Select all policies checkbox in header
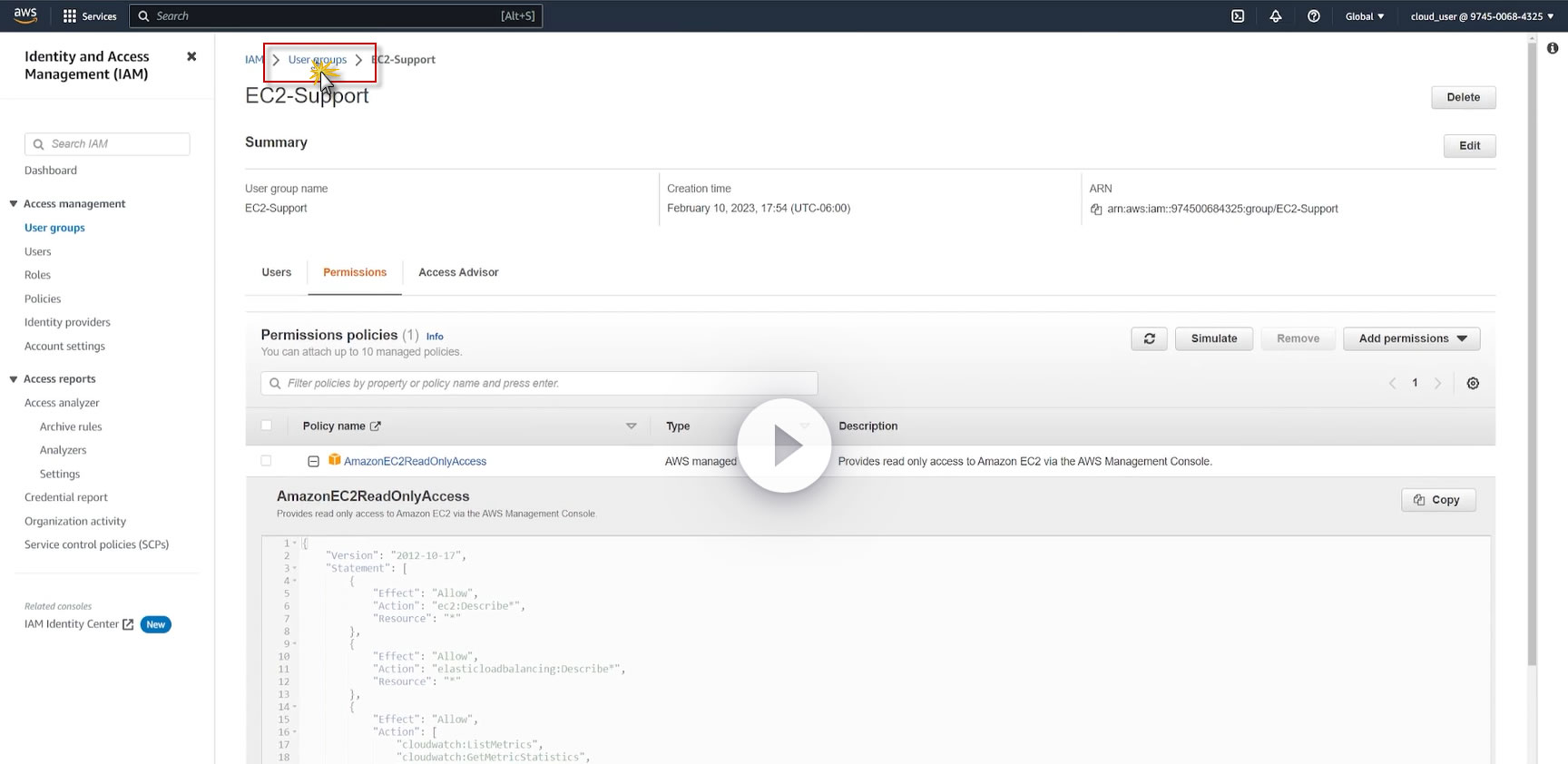1568x764 pixels. pos(266,426)
